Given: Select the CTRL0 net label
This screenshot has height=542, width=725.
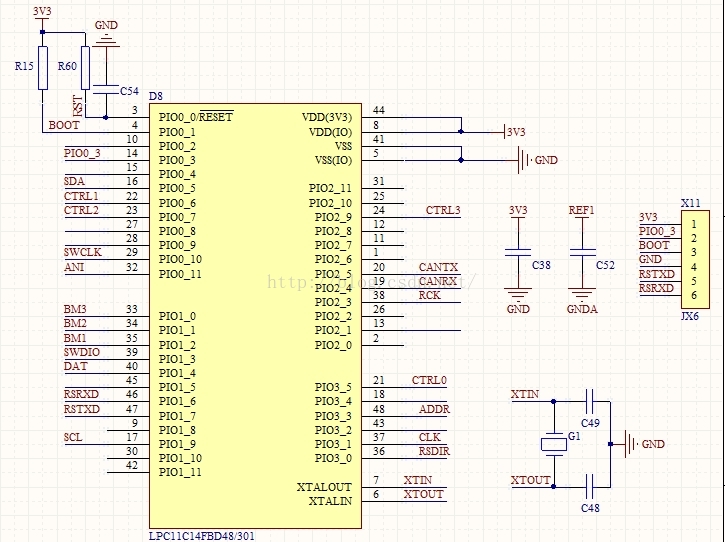Looking at the screenshot, I should pos(429,380).
